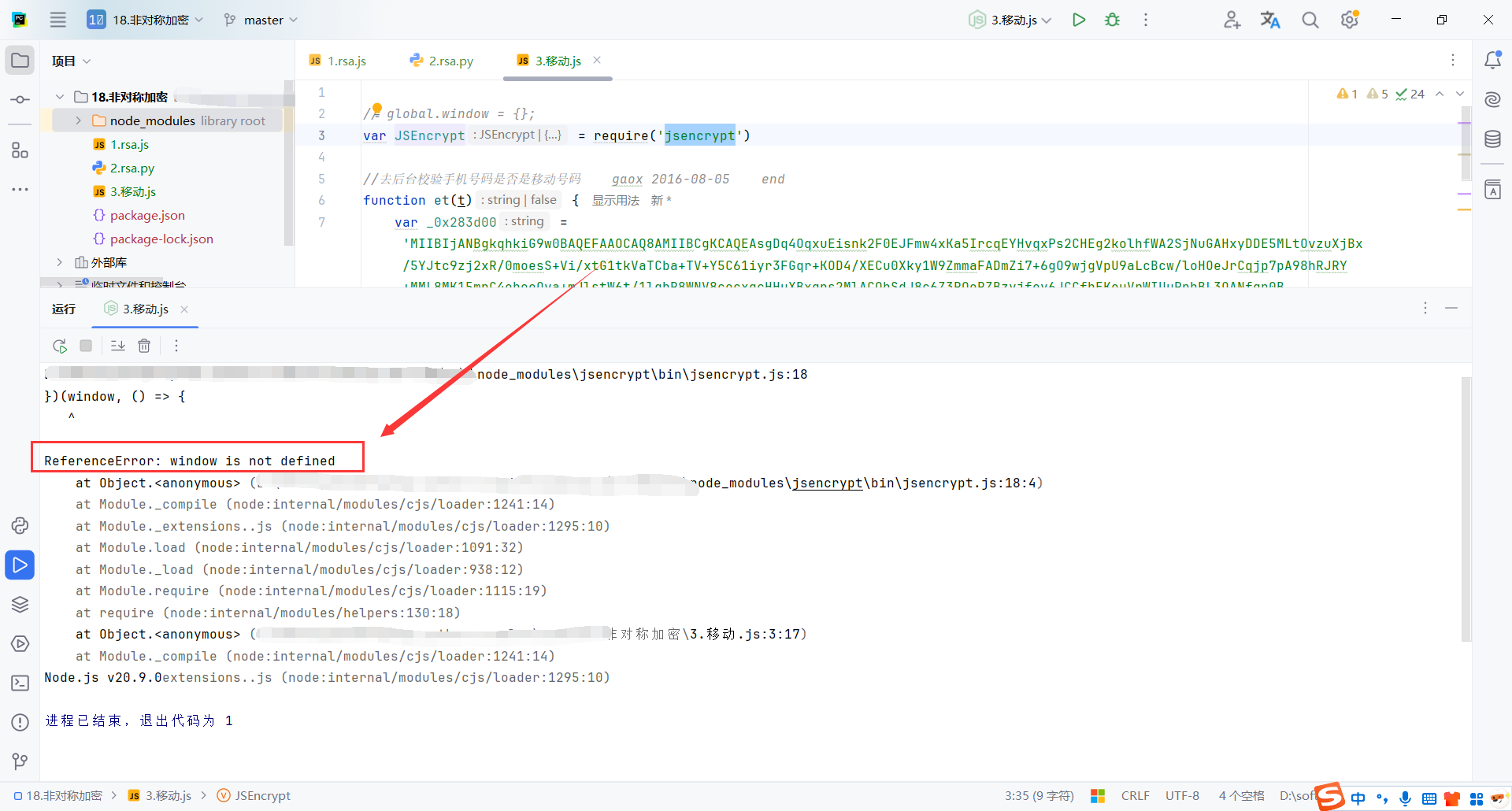Open package-lock.json in project tree

tap(161, 239)
